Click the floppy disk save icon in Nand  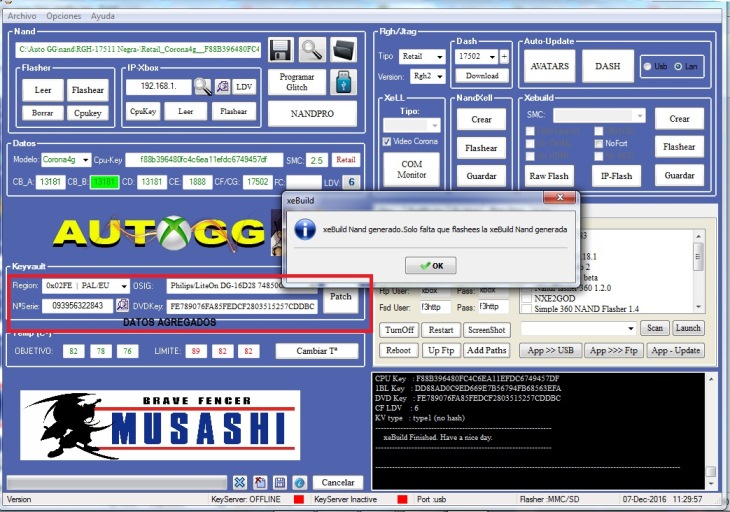(x=281, y=50)
